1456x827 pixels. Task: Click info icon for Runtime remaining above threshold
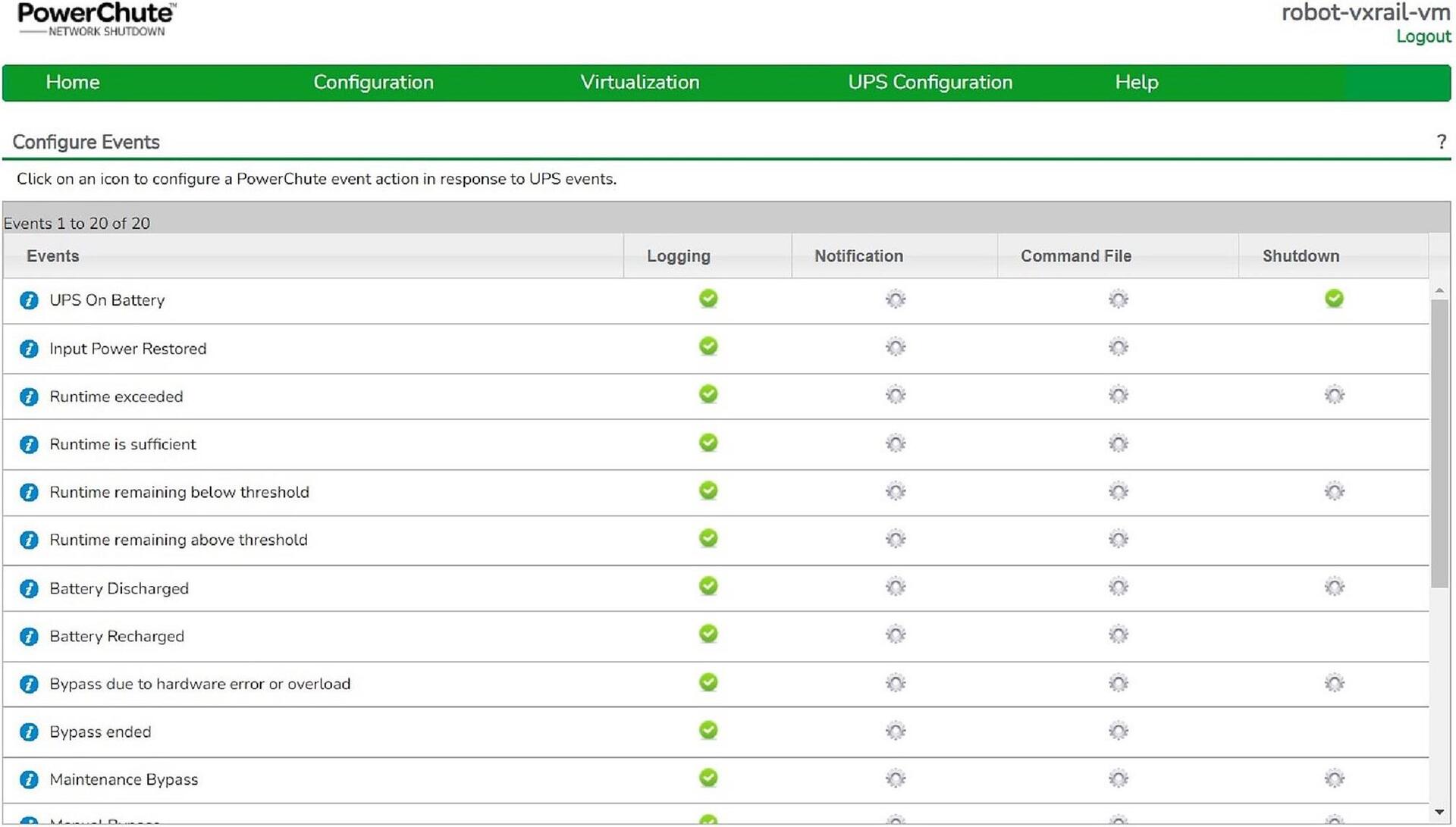(x=29, y=540)
